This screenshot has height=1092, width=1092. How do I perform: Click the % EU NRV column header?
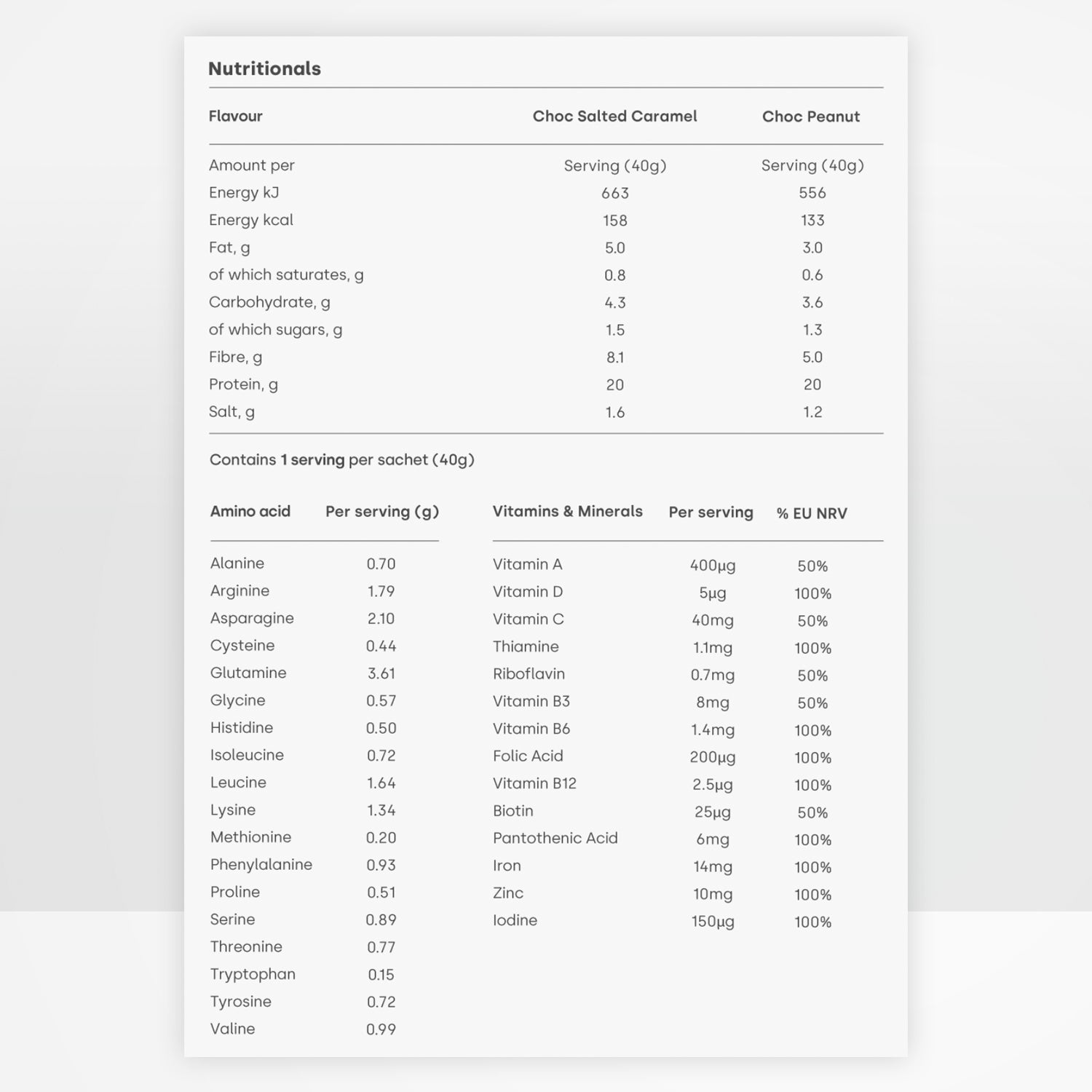click(811, 513)
